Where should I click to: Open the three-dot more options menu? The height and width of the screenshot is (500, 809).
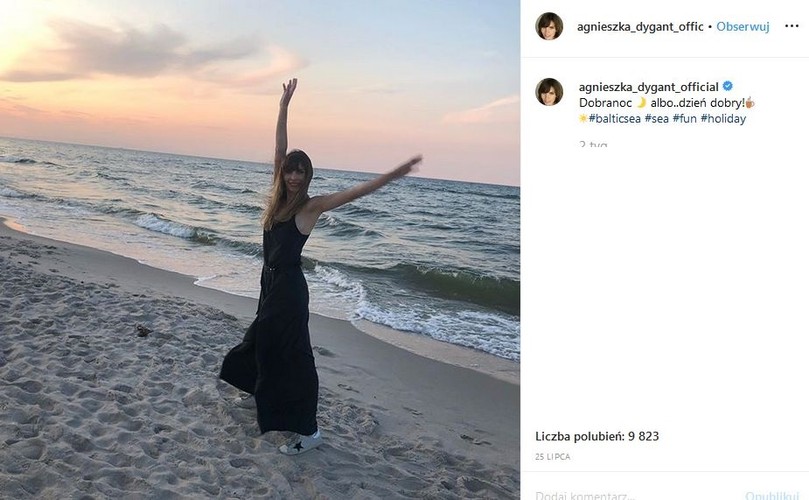(791, 26)
